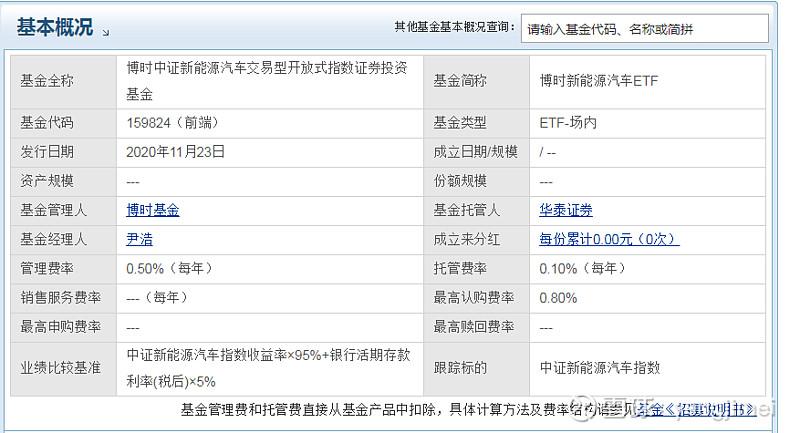Click the 基金管理人 label cell
Screen dimensions: 800x433
(x=64, y=210)
